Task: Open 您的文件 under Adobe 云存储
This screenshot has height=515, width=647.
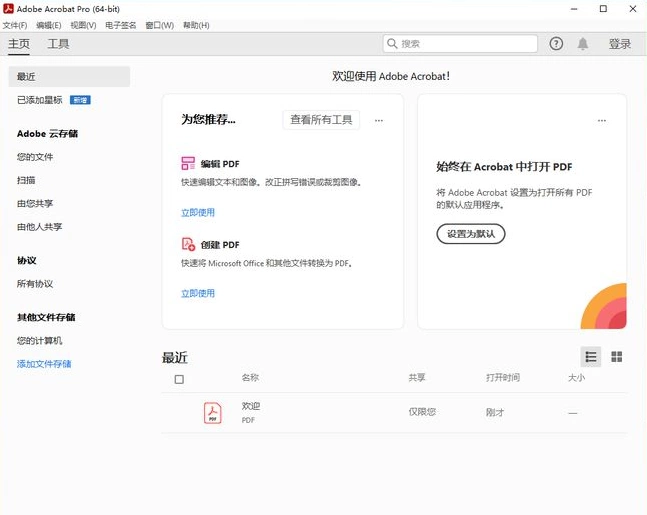Action: pos(35,157)
